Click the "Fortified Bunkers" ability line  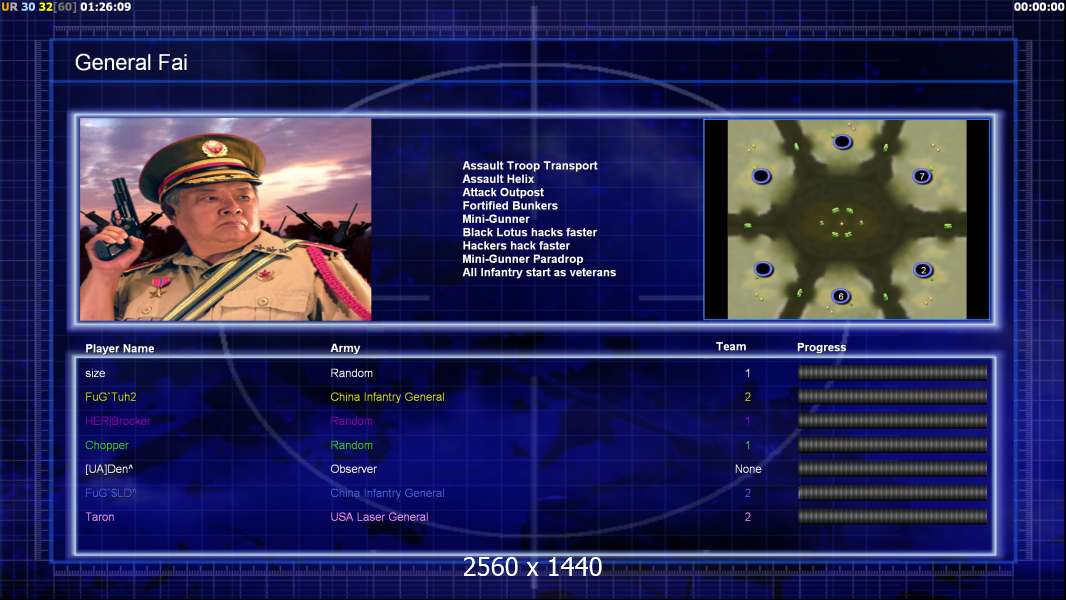click(x=510, y=206)
